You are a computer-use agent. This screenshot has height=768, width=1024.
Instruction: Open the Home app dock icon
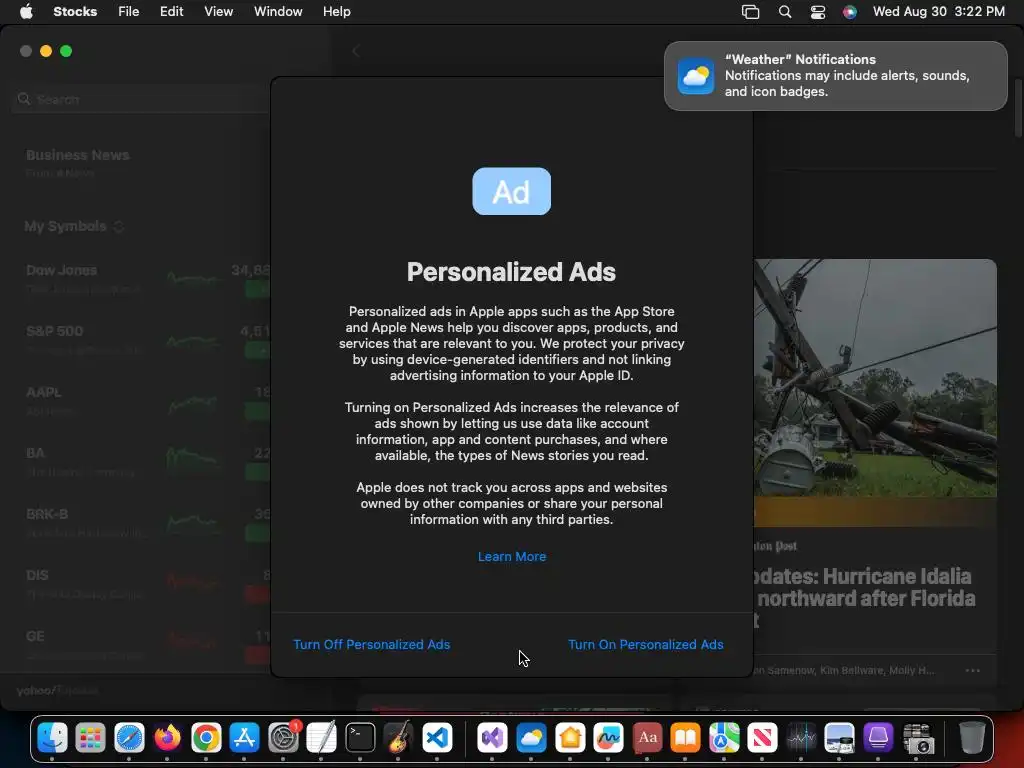(x=569, y=738)
